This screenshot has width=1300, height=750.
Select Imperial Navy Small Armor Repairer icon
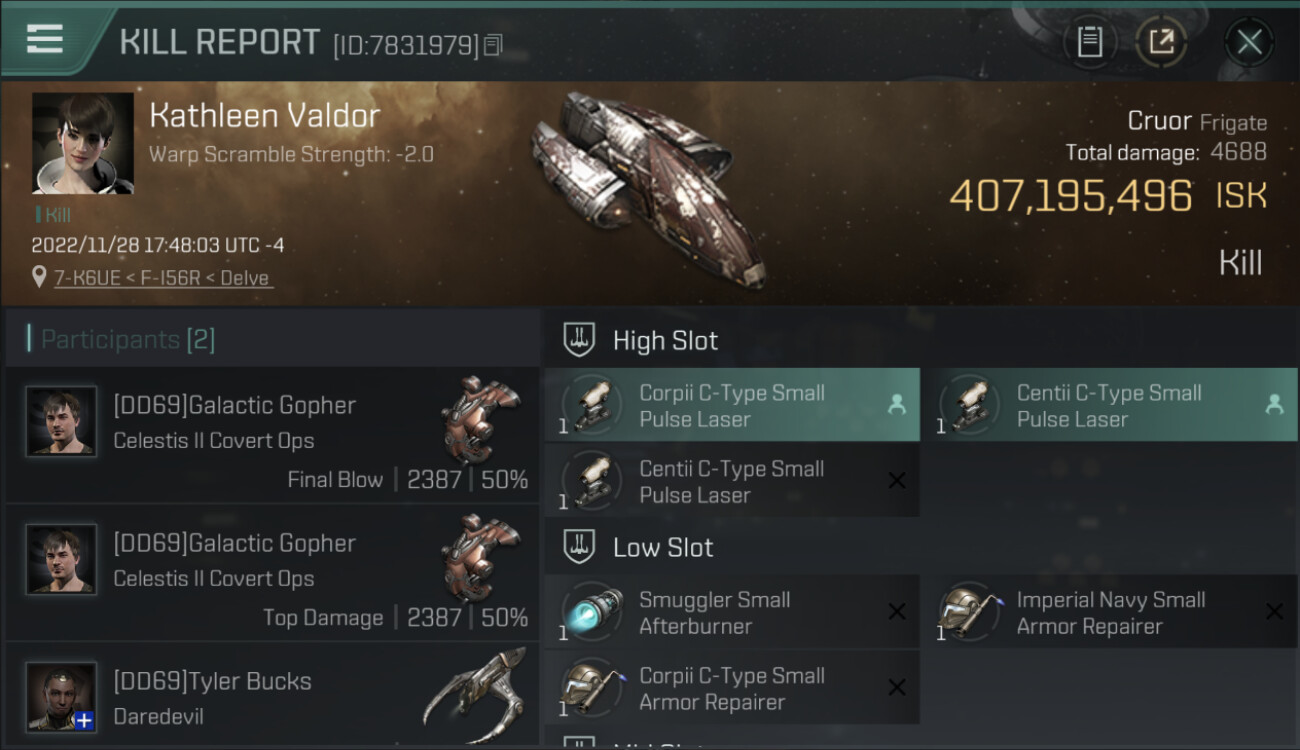(969, 612)
